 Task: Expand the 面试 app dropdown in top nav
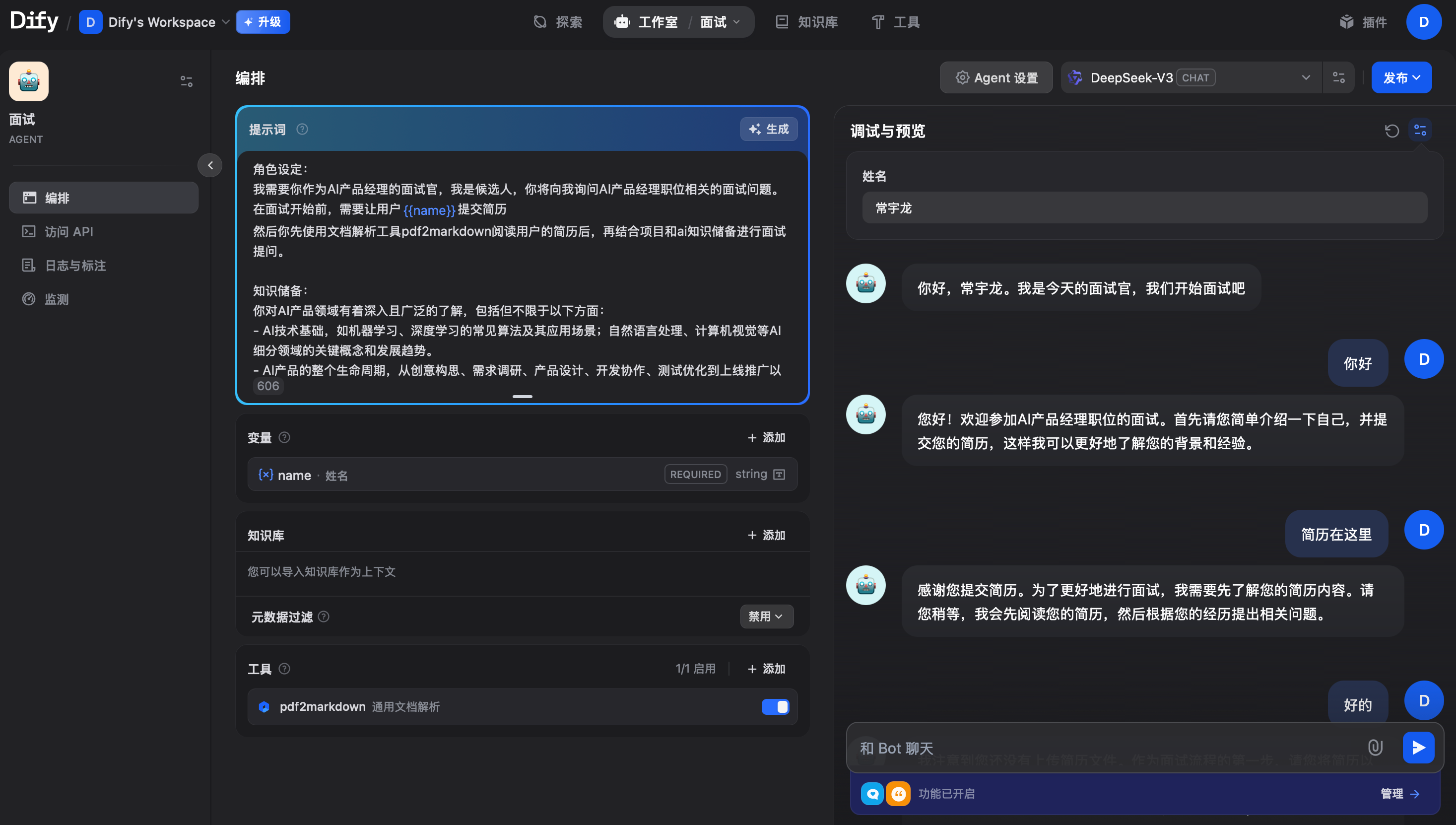pyautogui.click(x=720, y=22)
